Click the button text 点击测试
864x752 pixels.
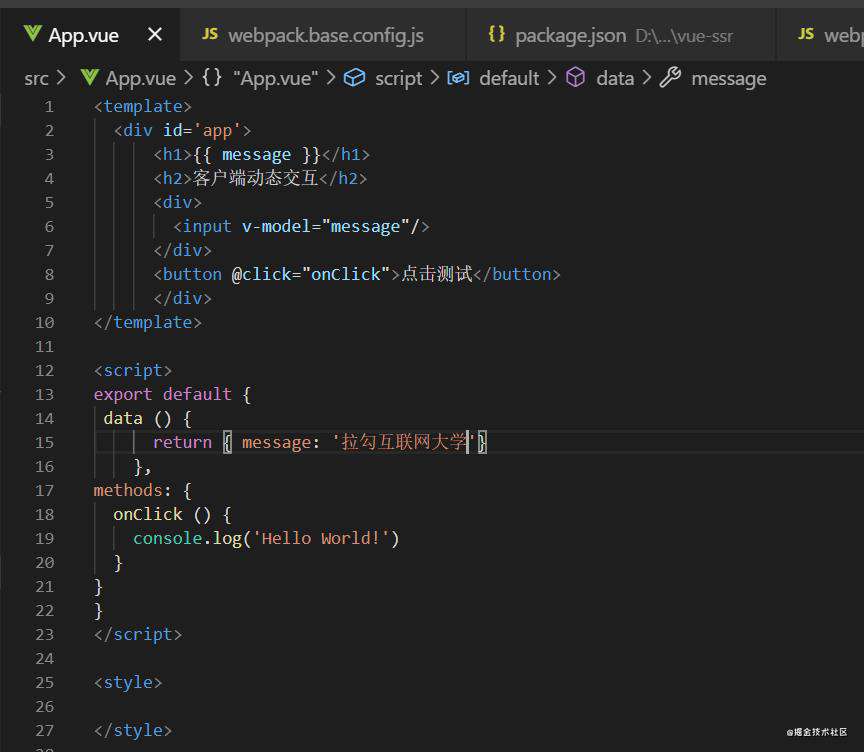point(436,274)
